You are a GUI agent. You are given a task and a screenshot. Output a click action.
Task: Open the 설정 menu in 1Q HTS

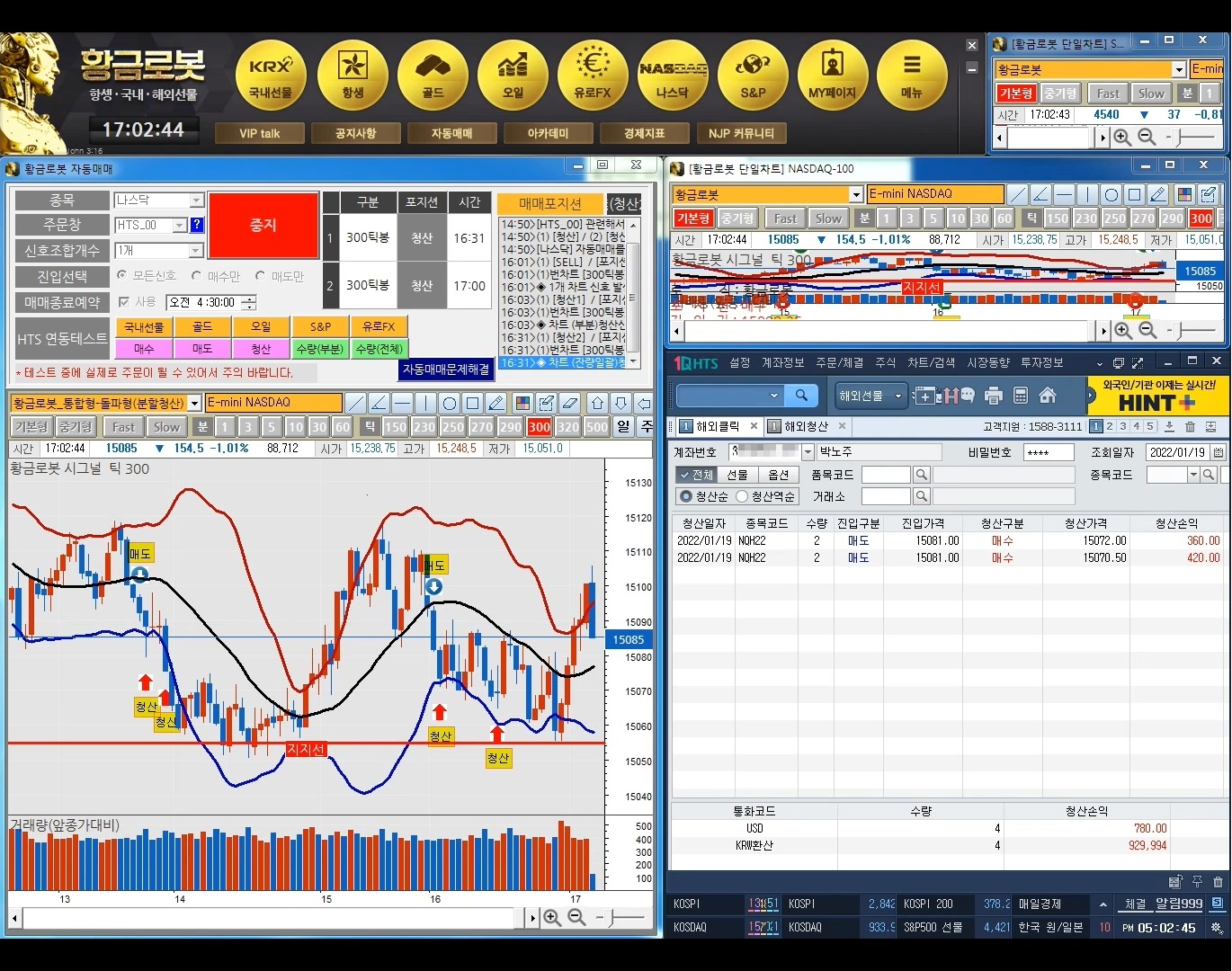(740, 362)
